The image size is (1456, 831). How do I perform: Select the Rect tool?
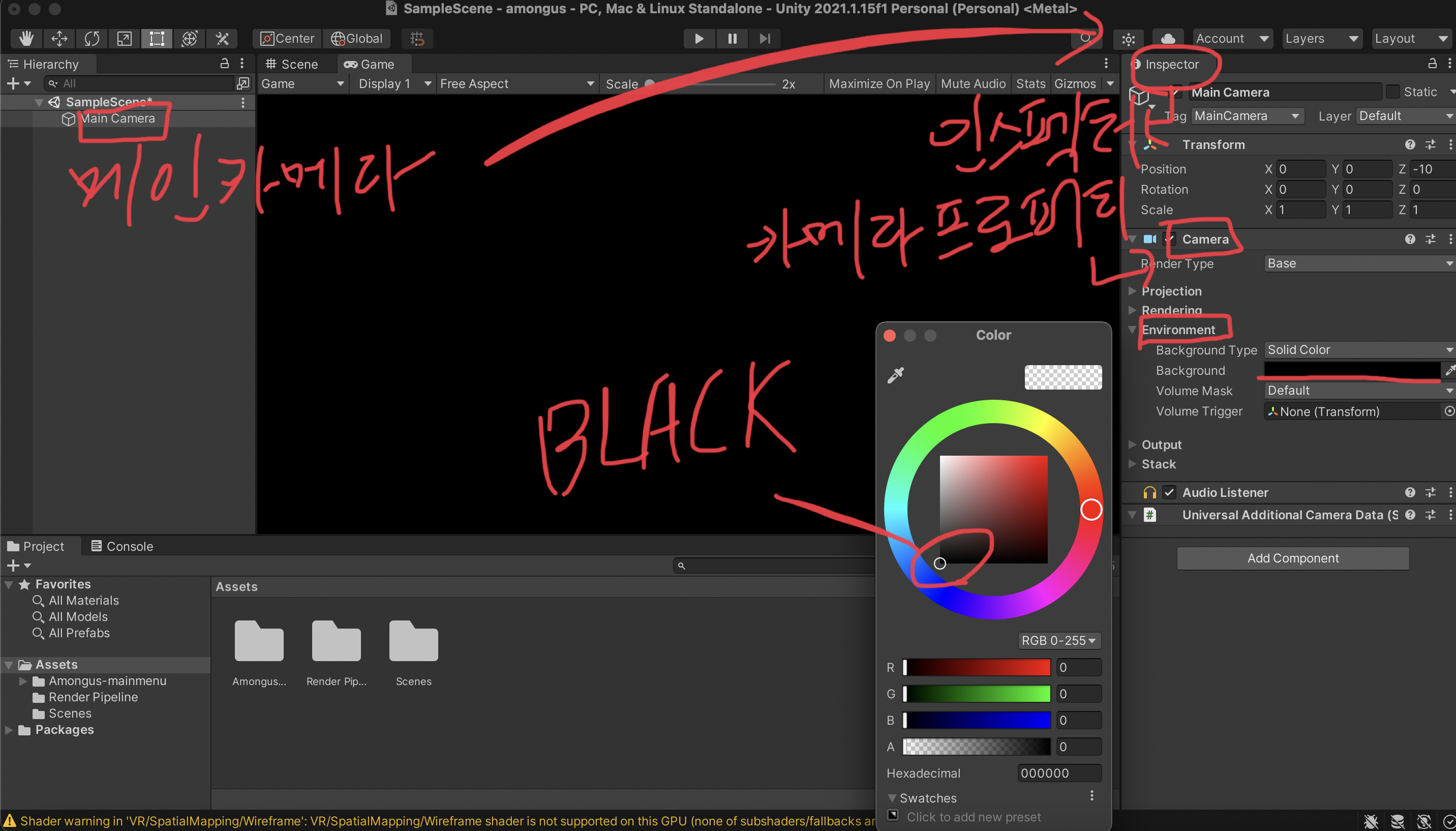click(x=156, y=38)
